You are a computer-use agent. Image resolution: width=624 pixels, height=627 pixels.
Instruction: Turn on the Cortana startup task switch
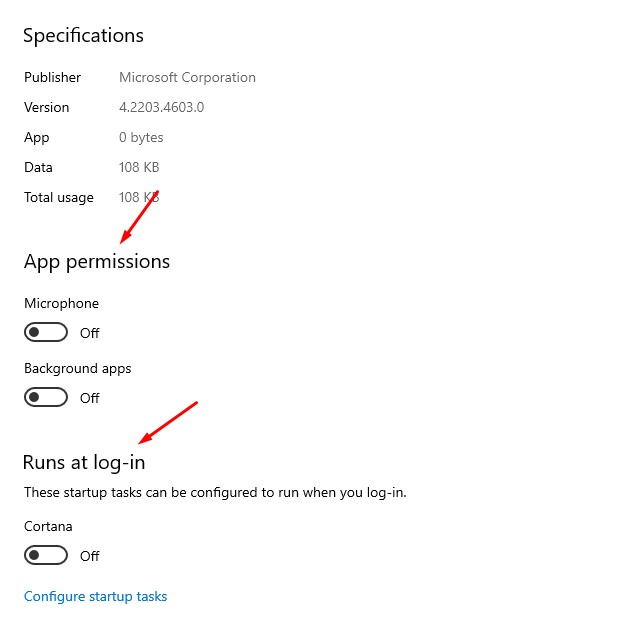(x=46, y=555)
